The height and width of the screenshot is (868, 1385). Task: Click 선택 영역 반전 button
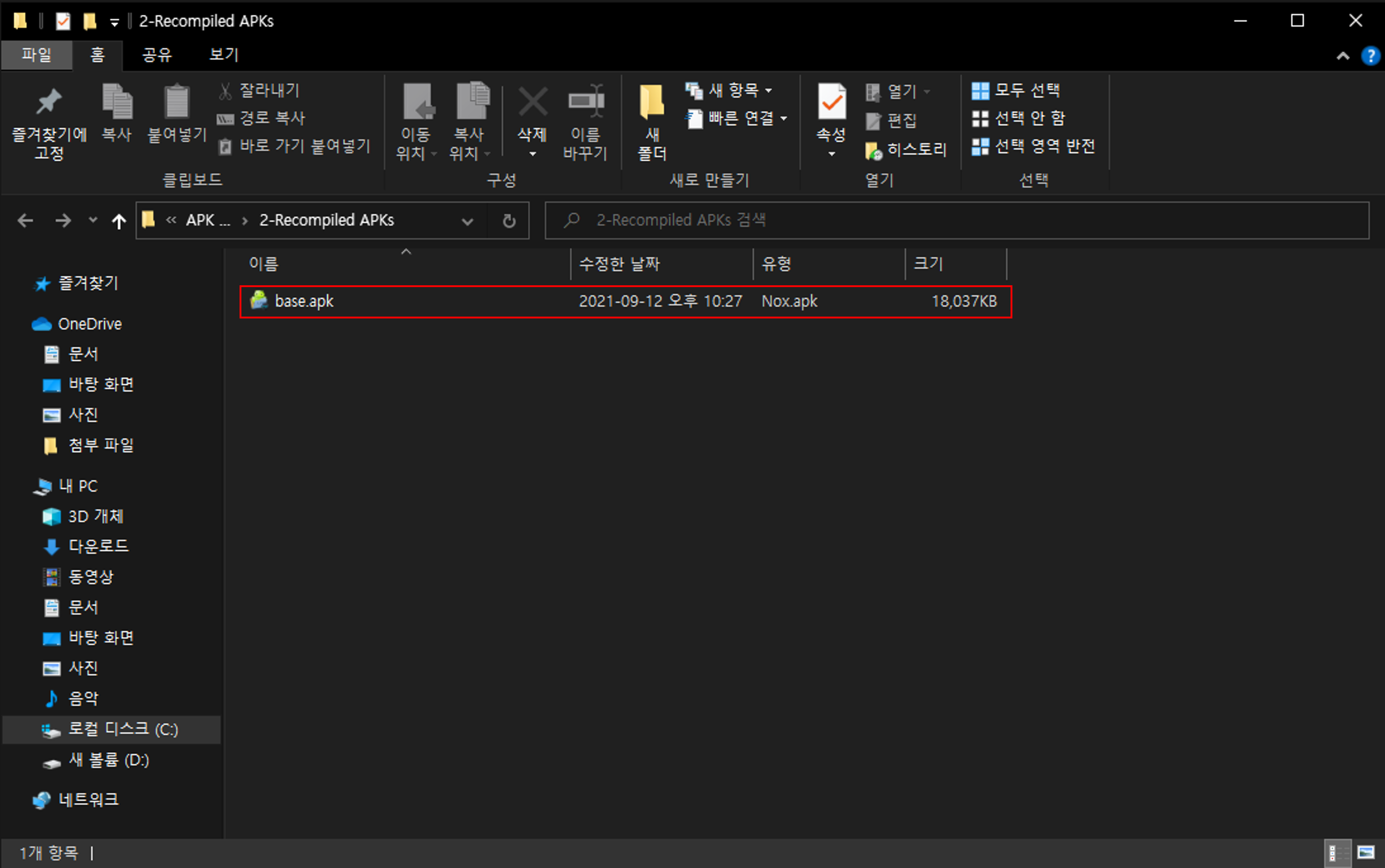[x=1034, y=146]
